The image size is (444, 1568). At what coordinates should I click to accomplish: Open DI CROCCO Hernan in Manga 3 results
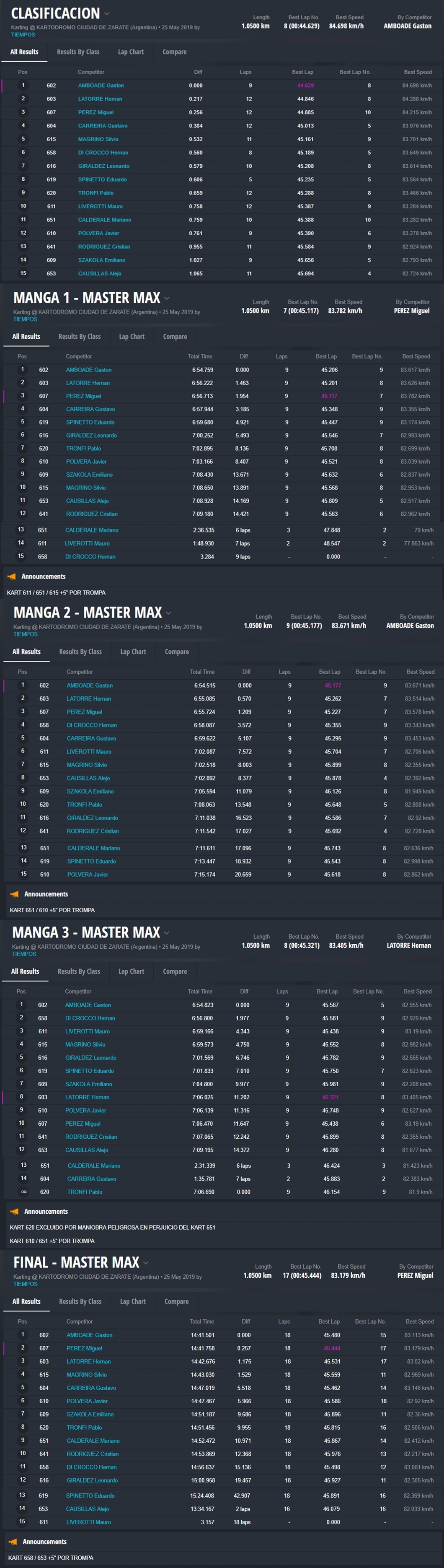point(90,1018)
